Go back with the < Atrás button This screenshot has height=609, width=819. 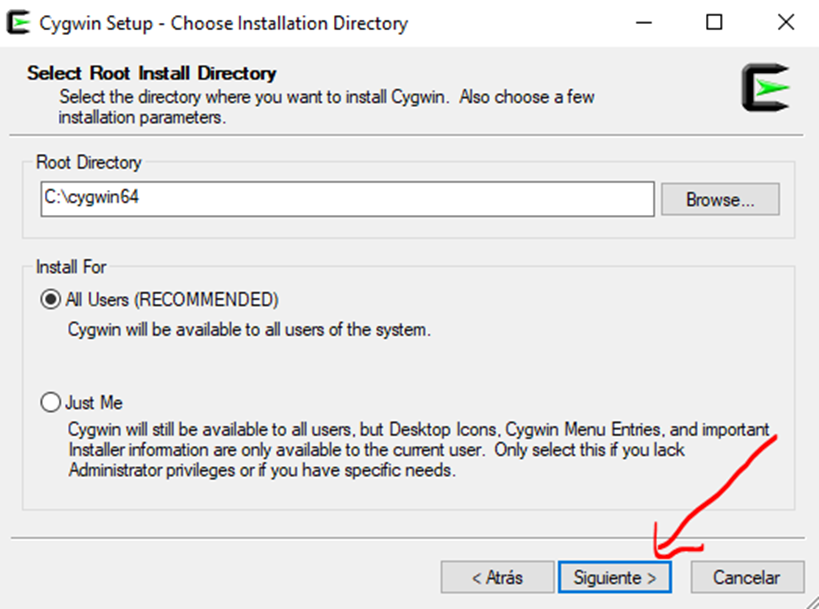pos(497,577)
